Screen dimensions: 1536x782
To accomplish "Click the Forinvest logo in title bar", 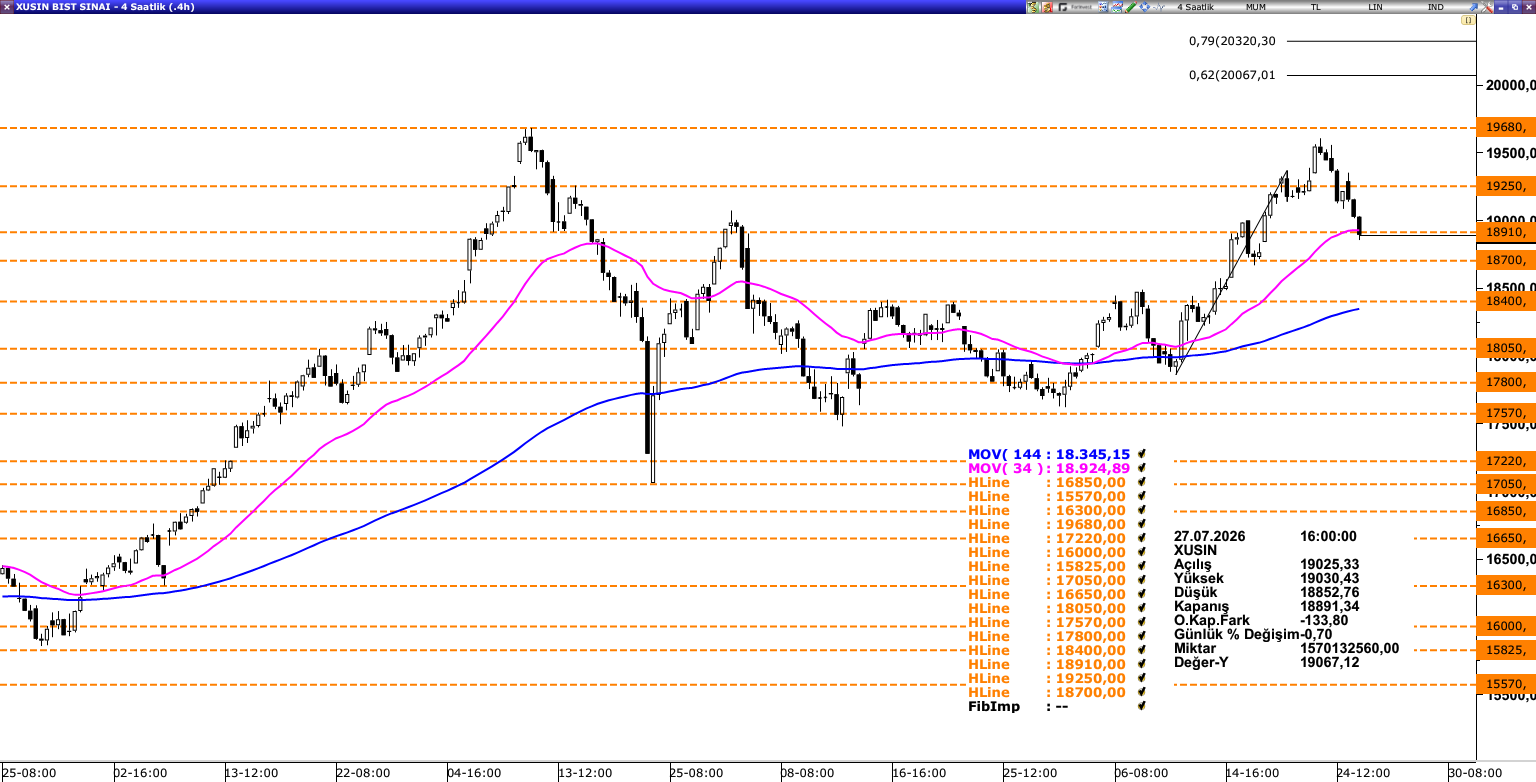I will click(1075, 7).
